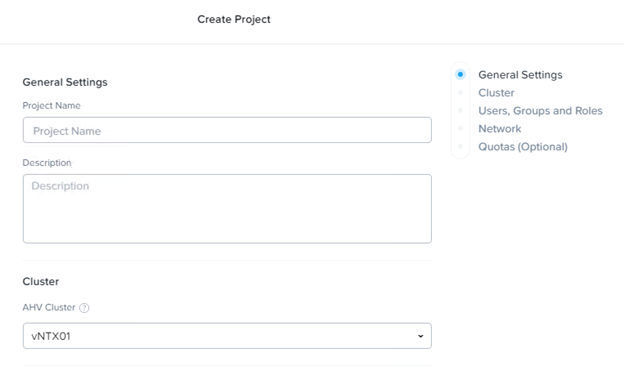Screen dimensions: 624x366
Task: Click the Cluster section heading
Action: pos(41,281)
